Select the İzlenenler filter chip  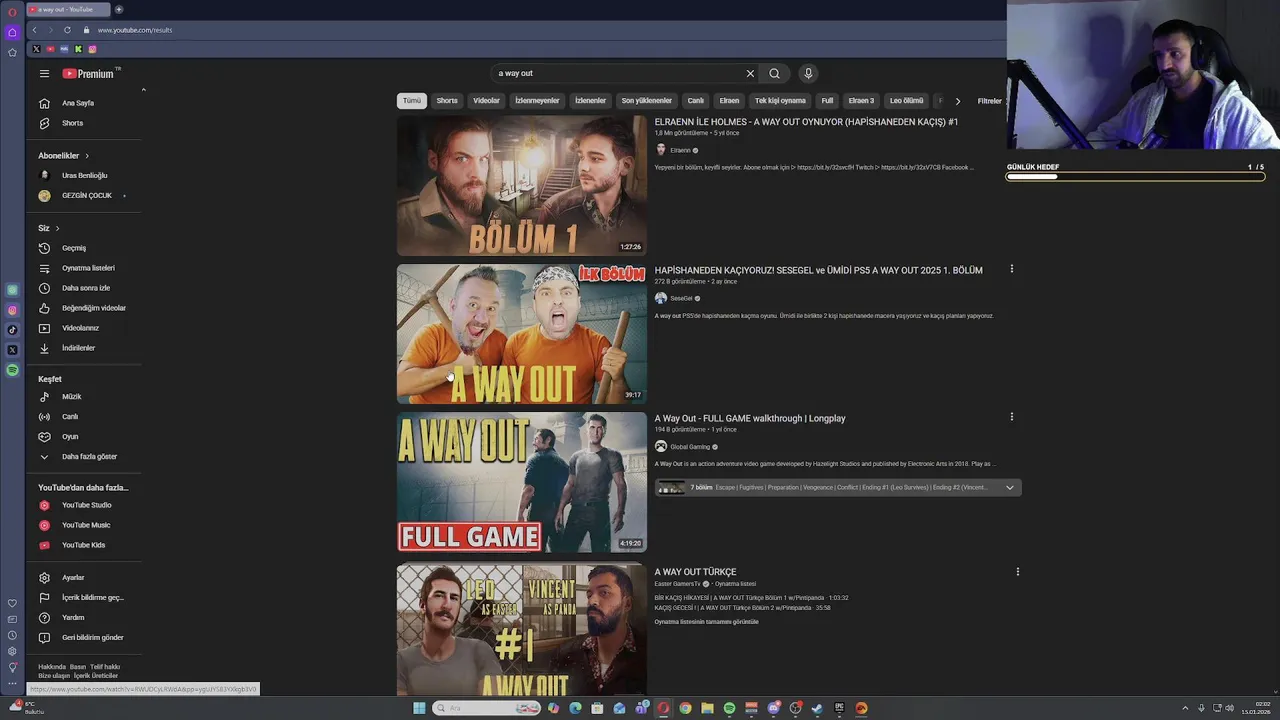(x=590, y=100)
